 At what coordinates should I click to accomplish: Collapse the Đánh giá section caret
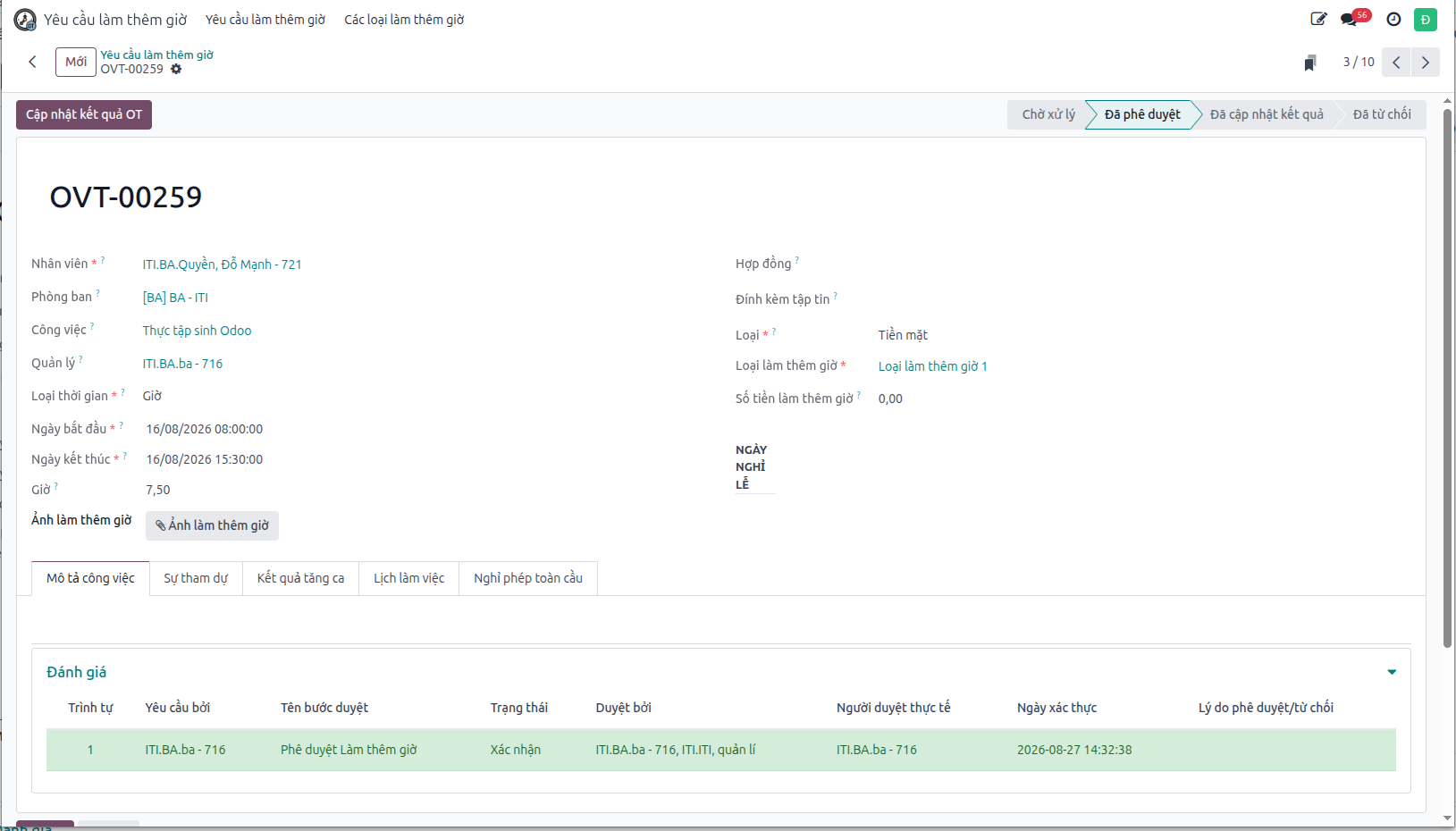point(1392,672)
